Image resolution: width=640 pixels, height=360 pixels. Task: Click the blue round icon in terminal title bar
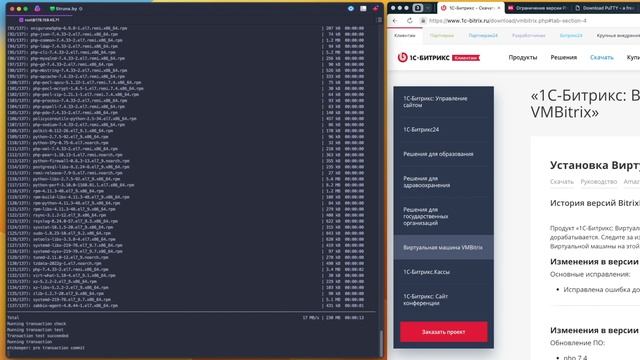tap(351, 8)
